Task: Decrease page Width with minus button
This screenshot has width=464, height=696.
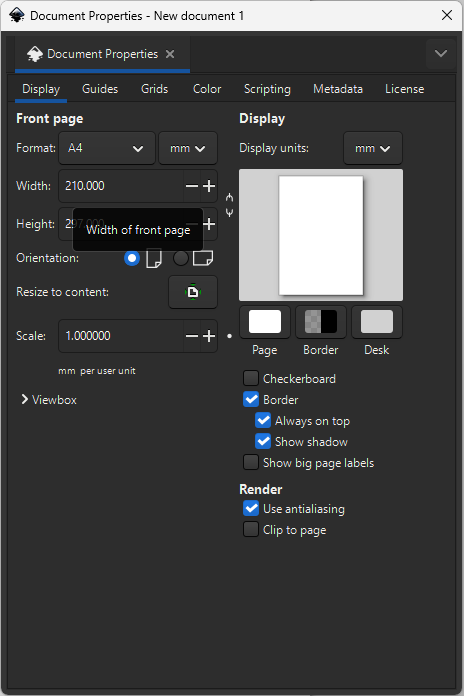Action: (192, 186)
